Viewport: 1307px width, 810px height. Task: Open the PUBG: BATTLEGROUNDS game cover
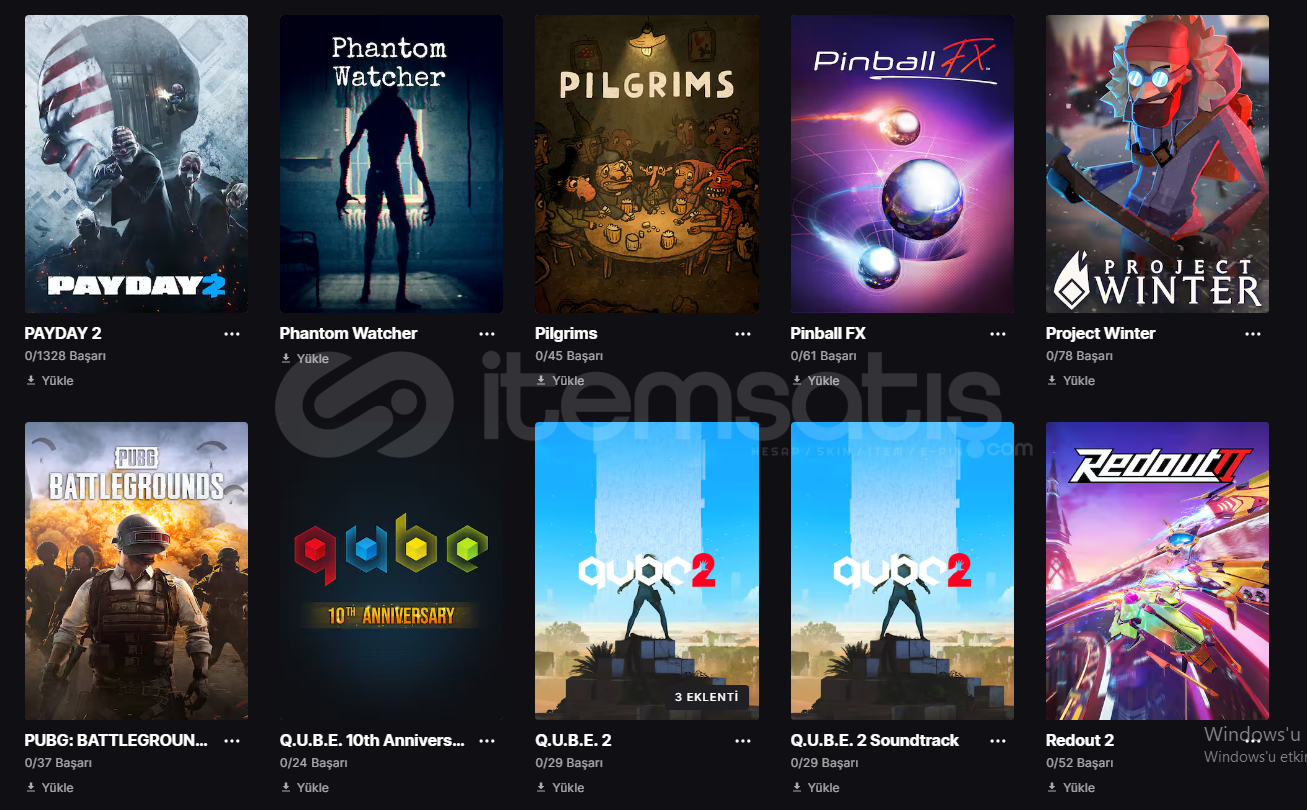[x=136, y=571]
